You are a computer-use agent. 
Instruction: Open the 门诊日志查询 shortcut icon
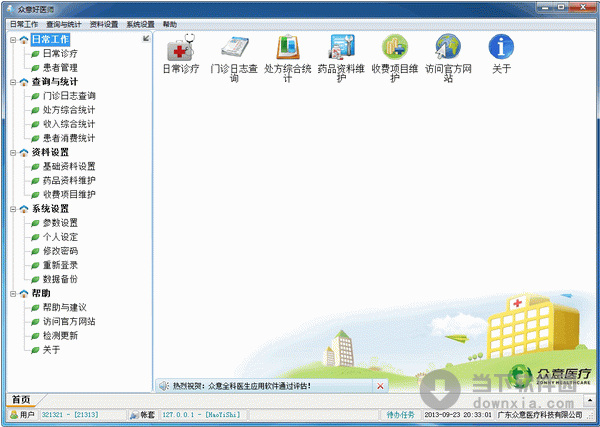coord(234,47)
